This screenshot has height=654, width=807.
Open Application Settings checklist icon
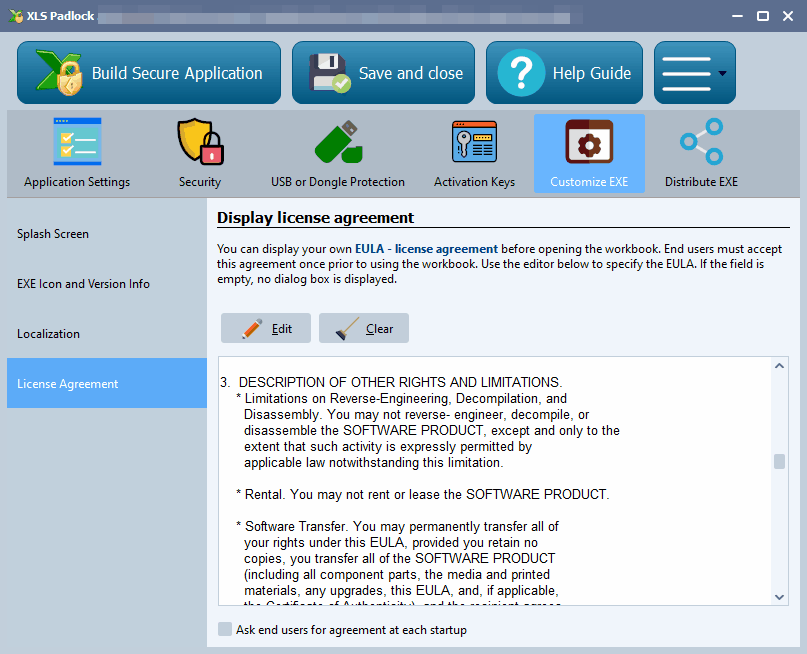click(x=77, y=142)
